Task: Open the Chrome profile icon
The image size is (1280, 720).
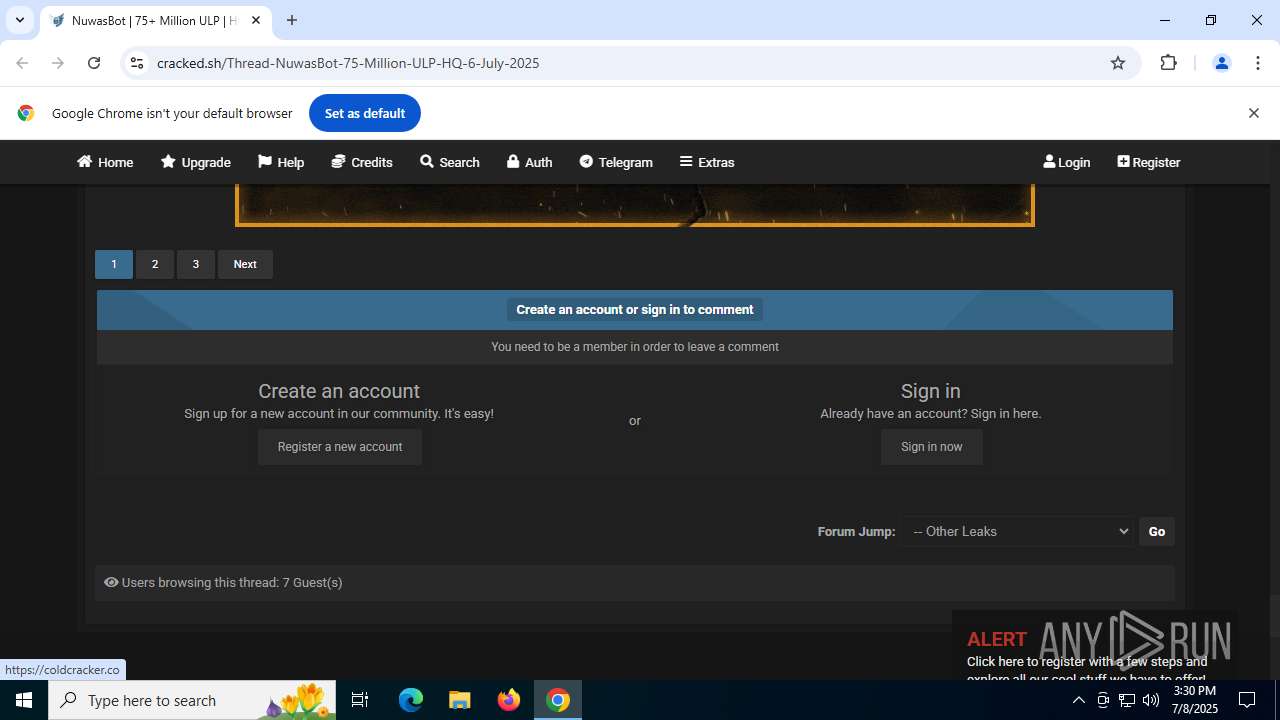Action: tap(1221, 63)
